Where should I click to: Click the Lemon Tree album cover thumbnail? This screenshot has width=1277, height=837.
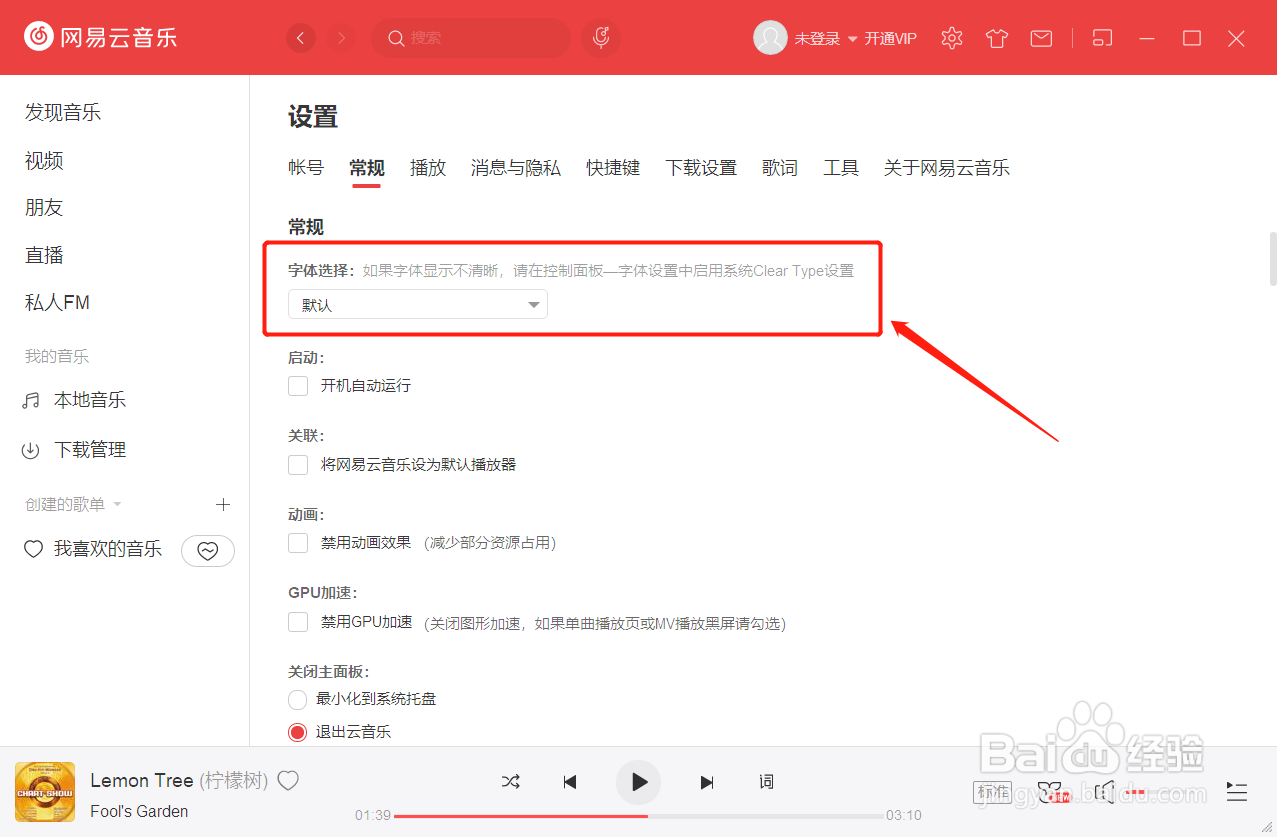click(x=45, y=792)
